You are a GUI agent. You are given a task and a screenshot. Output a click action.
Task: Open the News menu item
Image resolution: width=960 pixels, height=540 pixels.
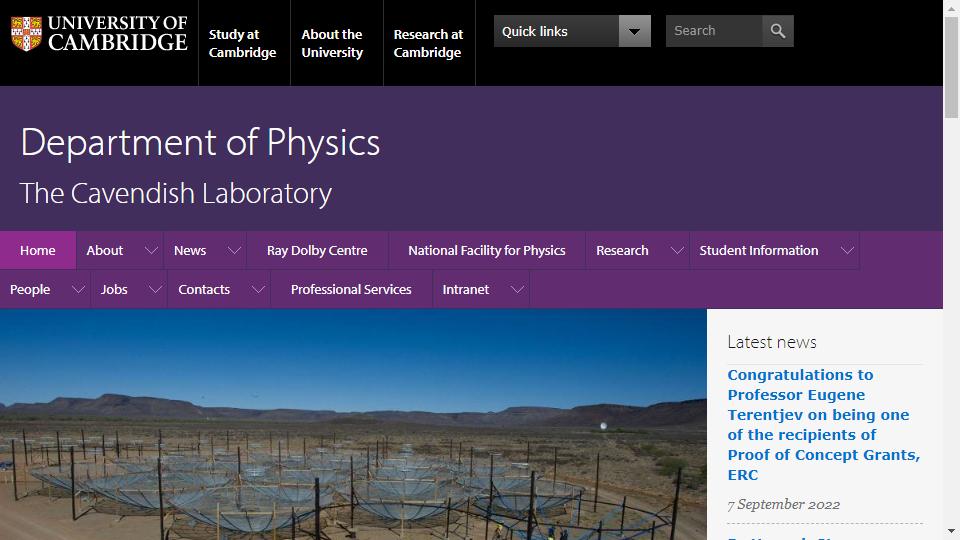click(190, 250)
